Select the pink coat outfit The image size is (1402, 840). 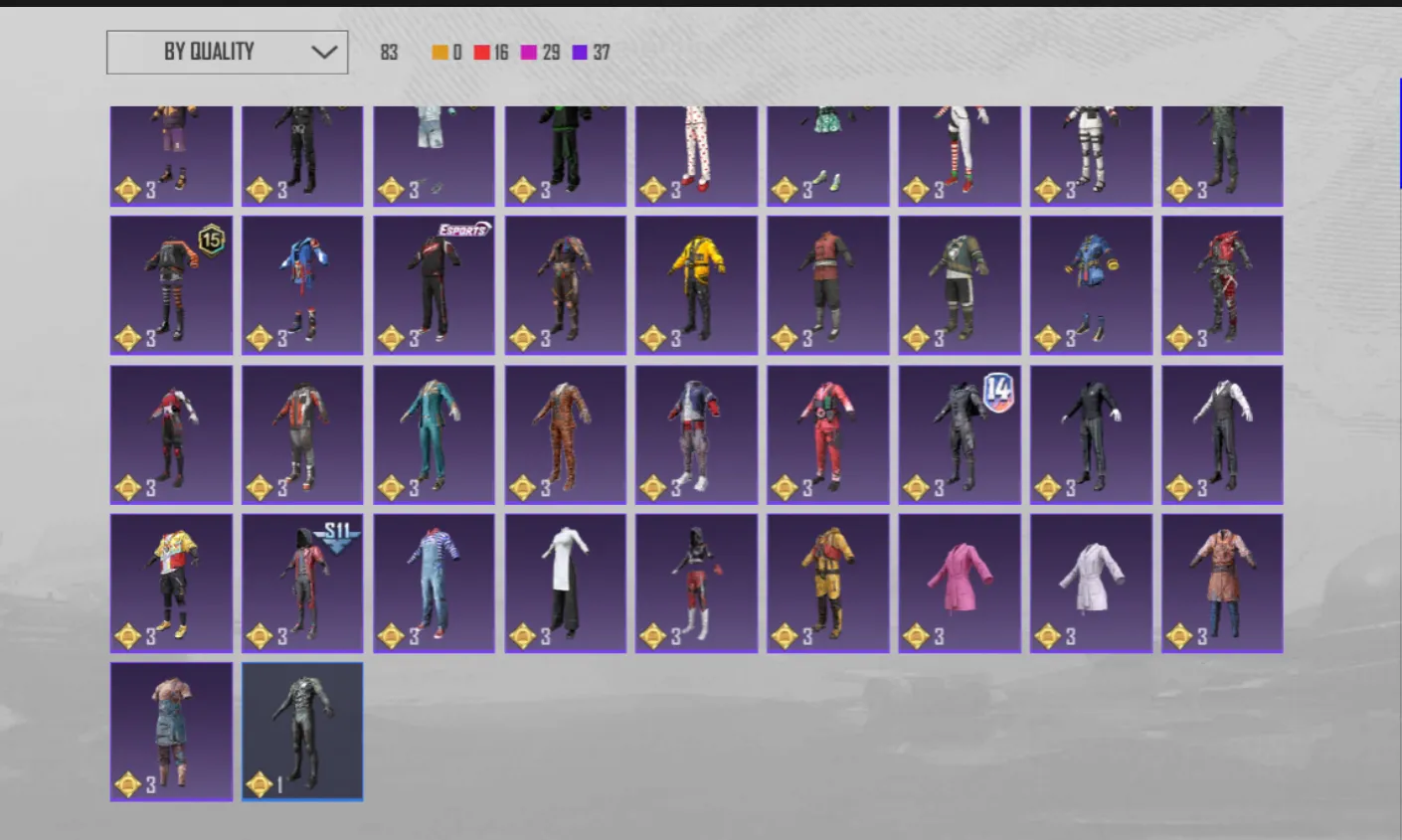click(x=960, y=584)
